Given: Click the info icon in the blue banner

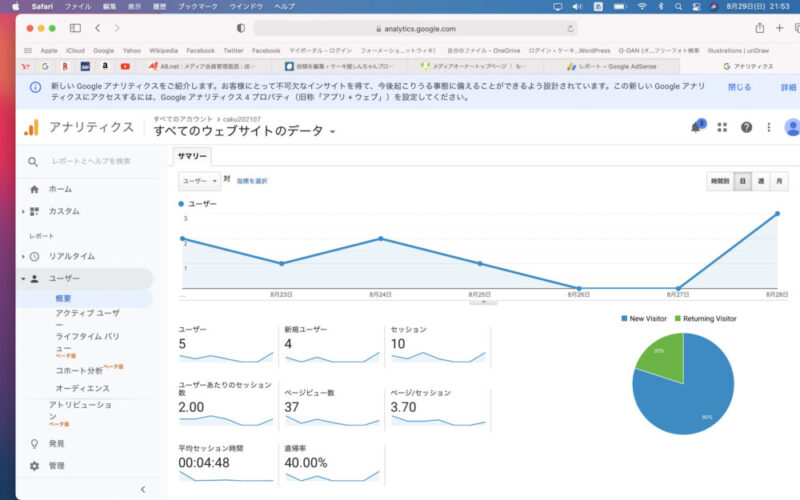Looking at the screenshot, I should click(x=35, y=87).
